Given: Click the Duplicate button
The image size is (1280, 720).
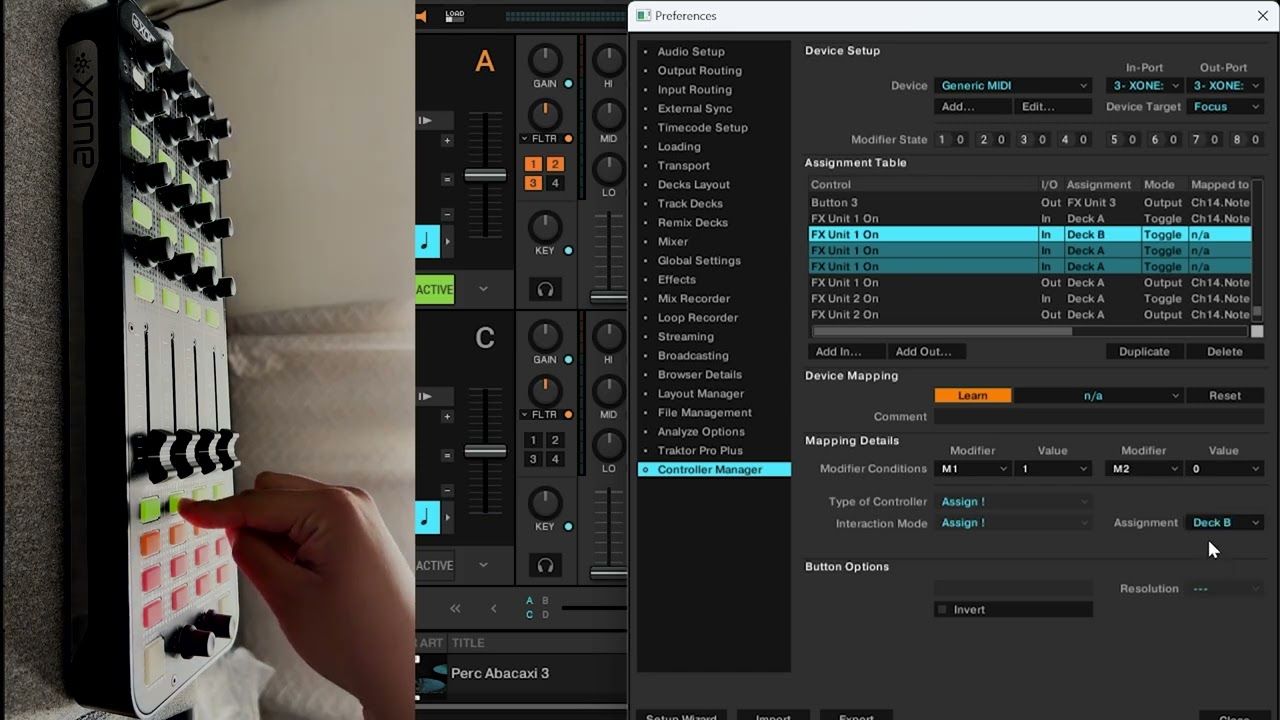Looking at the screenshot, I should (x=1144, y=352).
